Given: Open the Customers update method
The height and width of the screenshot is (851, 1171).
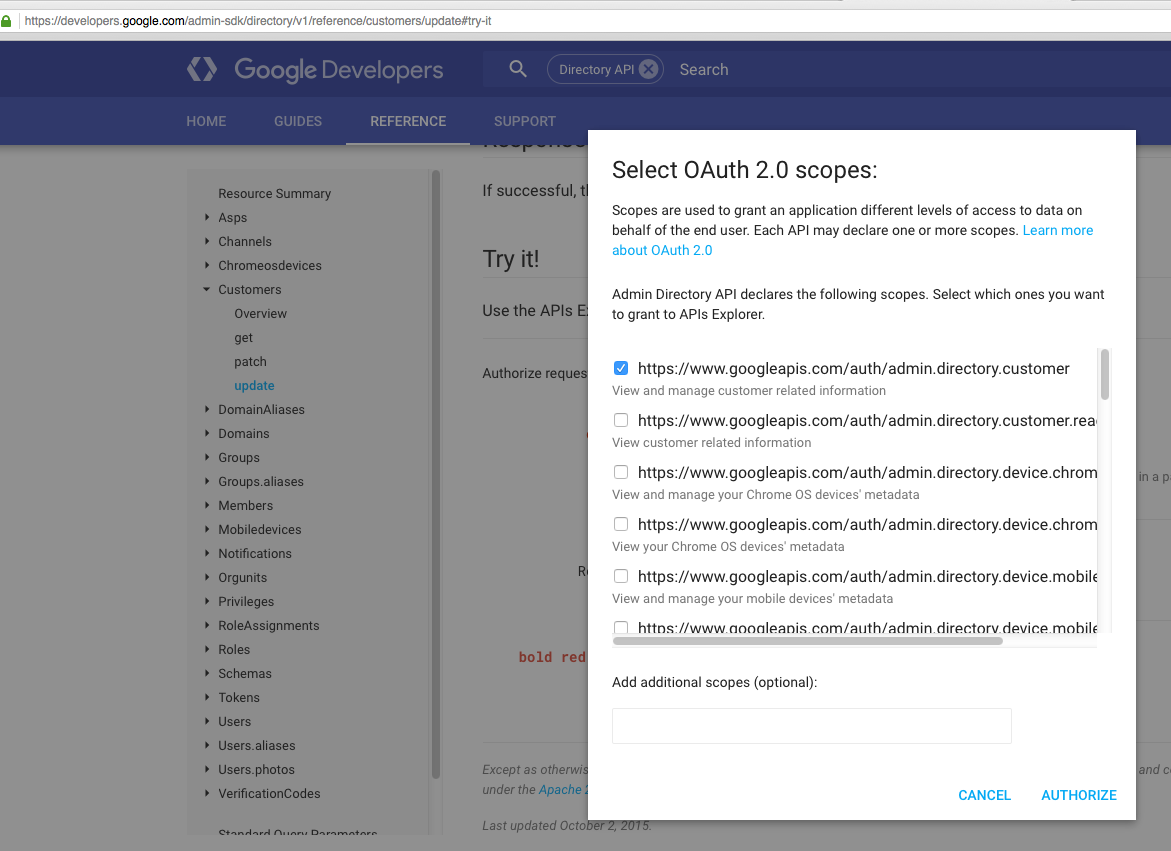Looking at the screenshot, I should click(x=254, y=385).
